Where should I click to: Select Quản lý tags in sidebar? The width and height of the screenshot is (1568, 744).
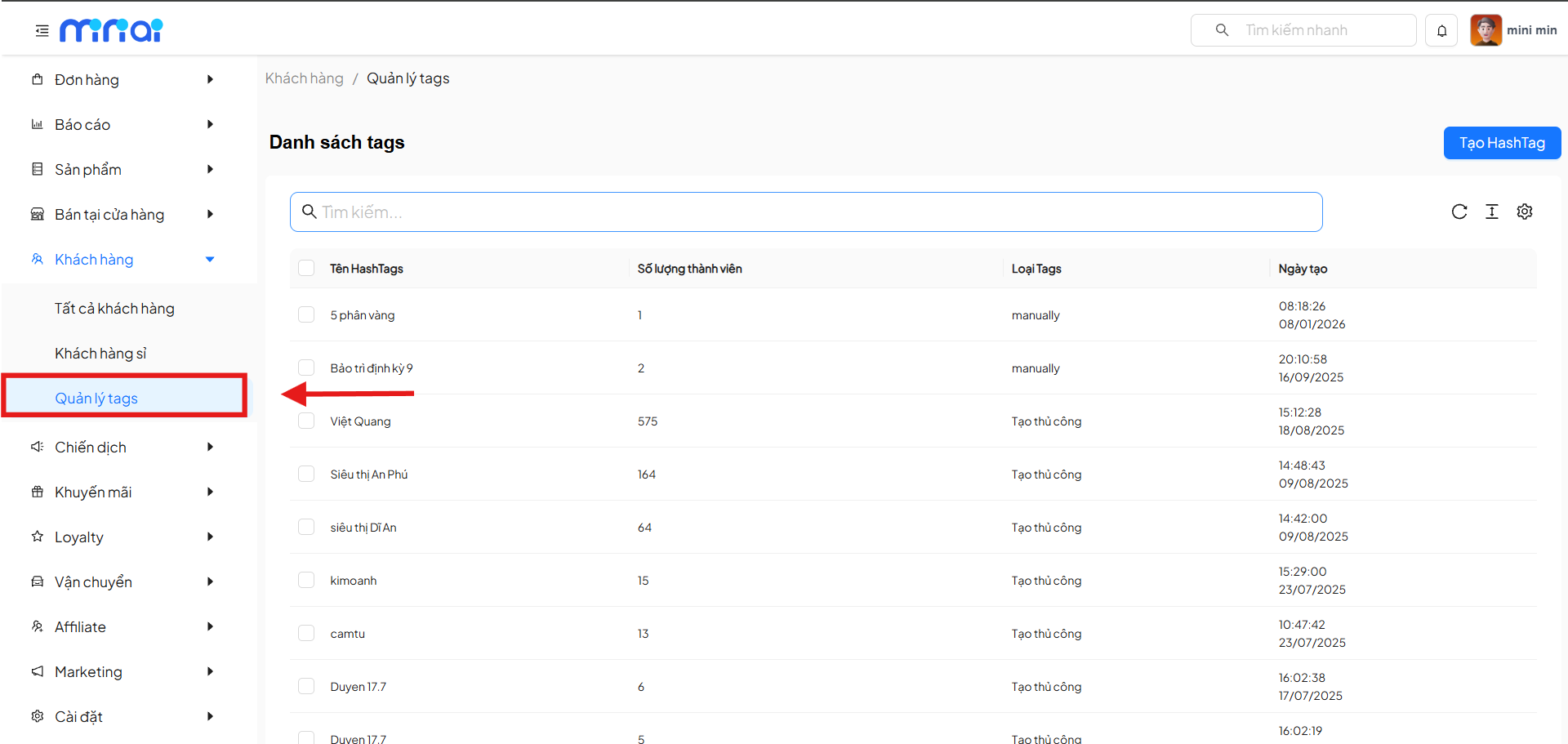pyautogui.click(x=96, y=399)
